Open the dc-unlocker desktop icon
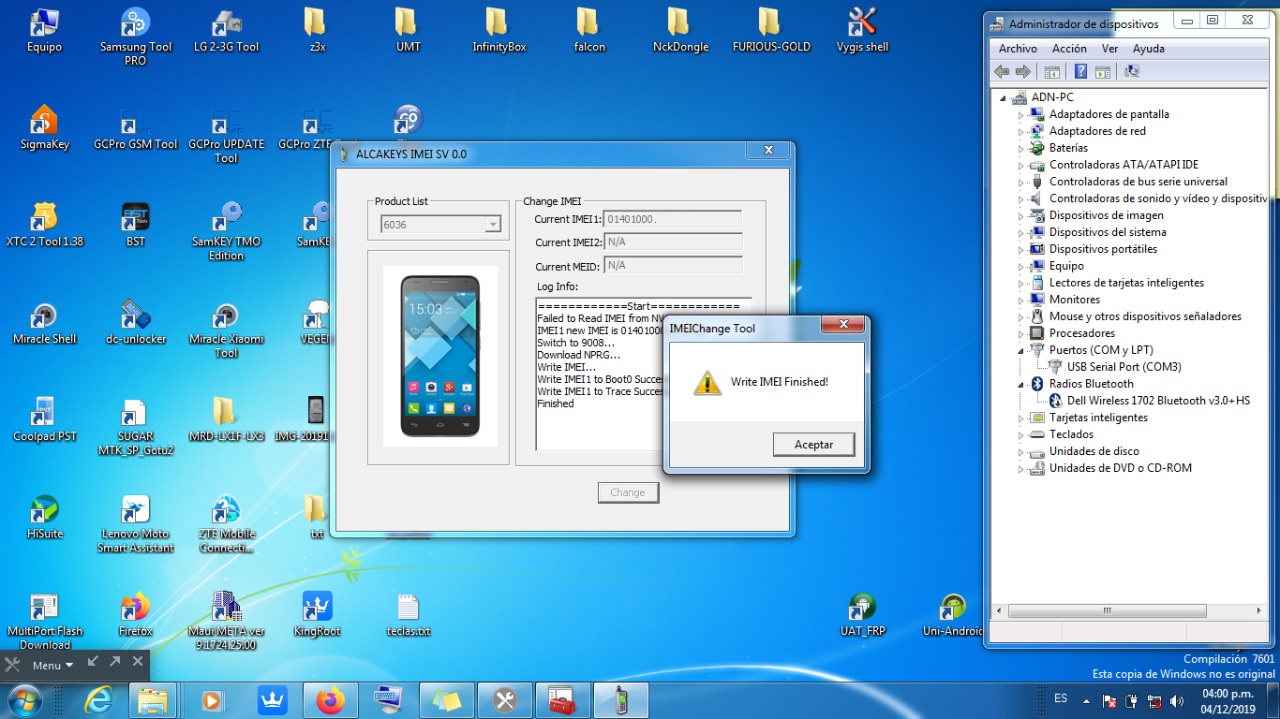Image resolution: width=1280 pixels, height=719 pixels. pos(135,322)
